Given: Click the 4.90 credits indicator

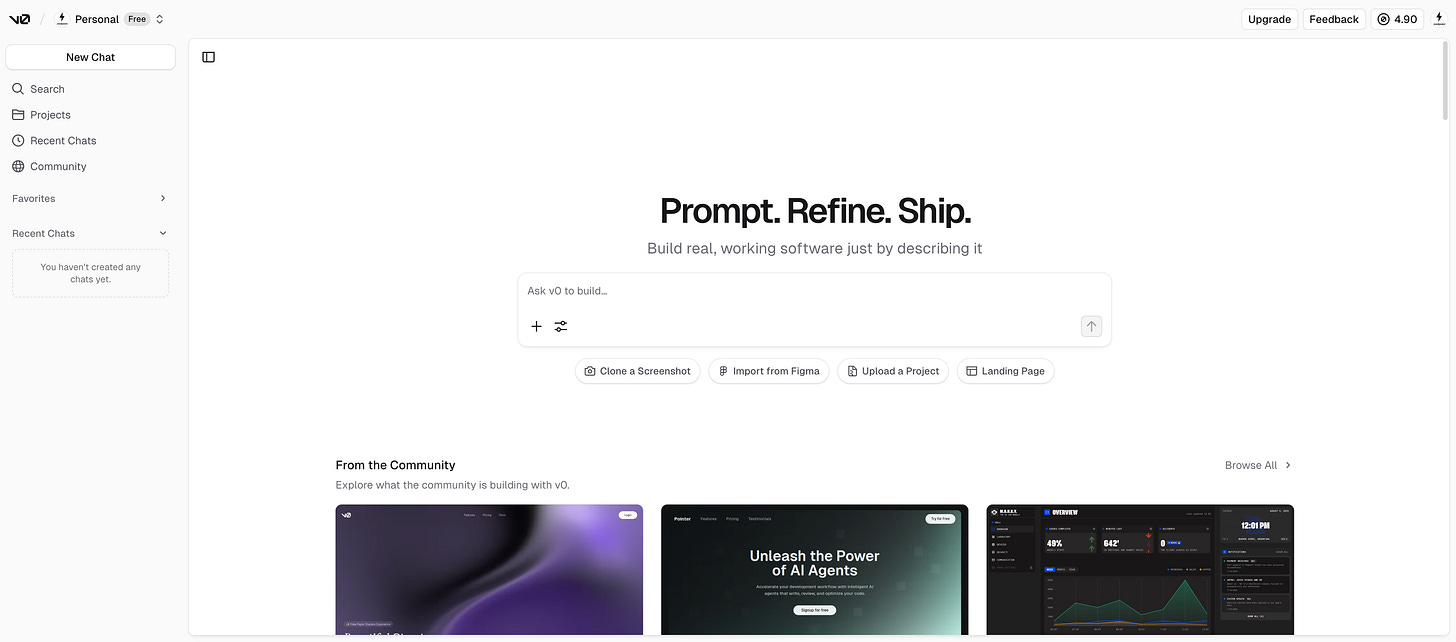Looking at the screenshot, I should tap(1397, 19).
